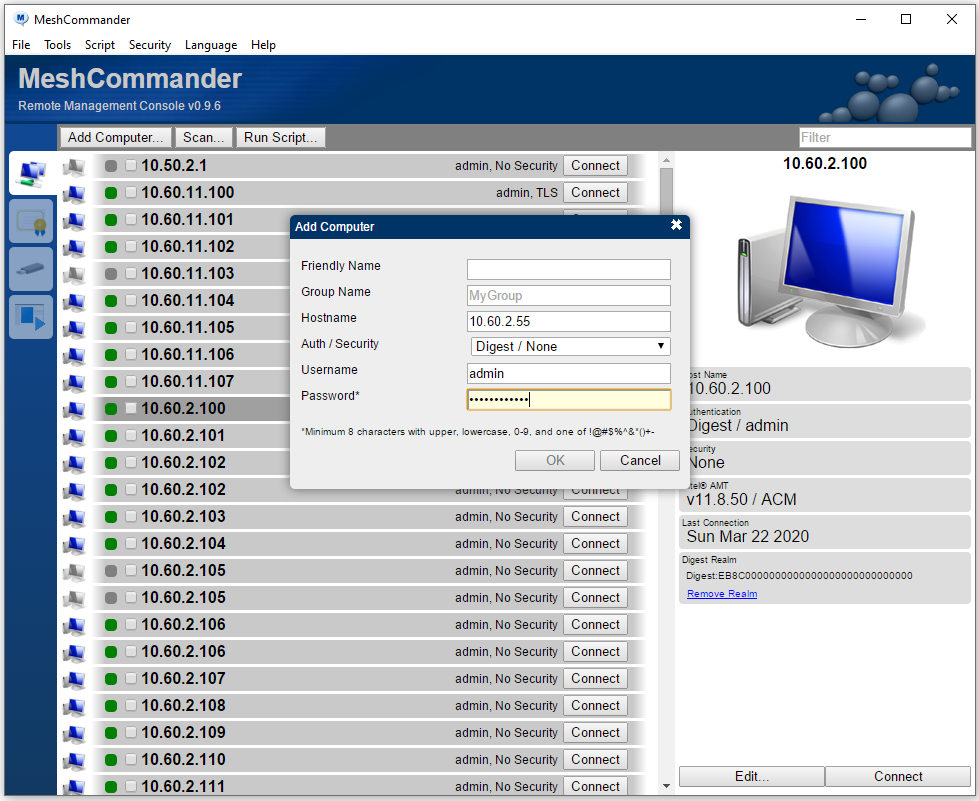The width and height of the screenshot is (979, 801).
Task: Expand the Auth / Security dropdown
Action: point(569,346)
